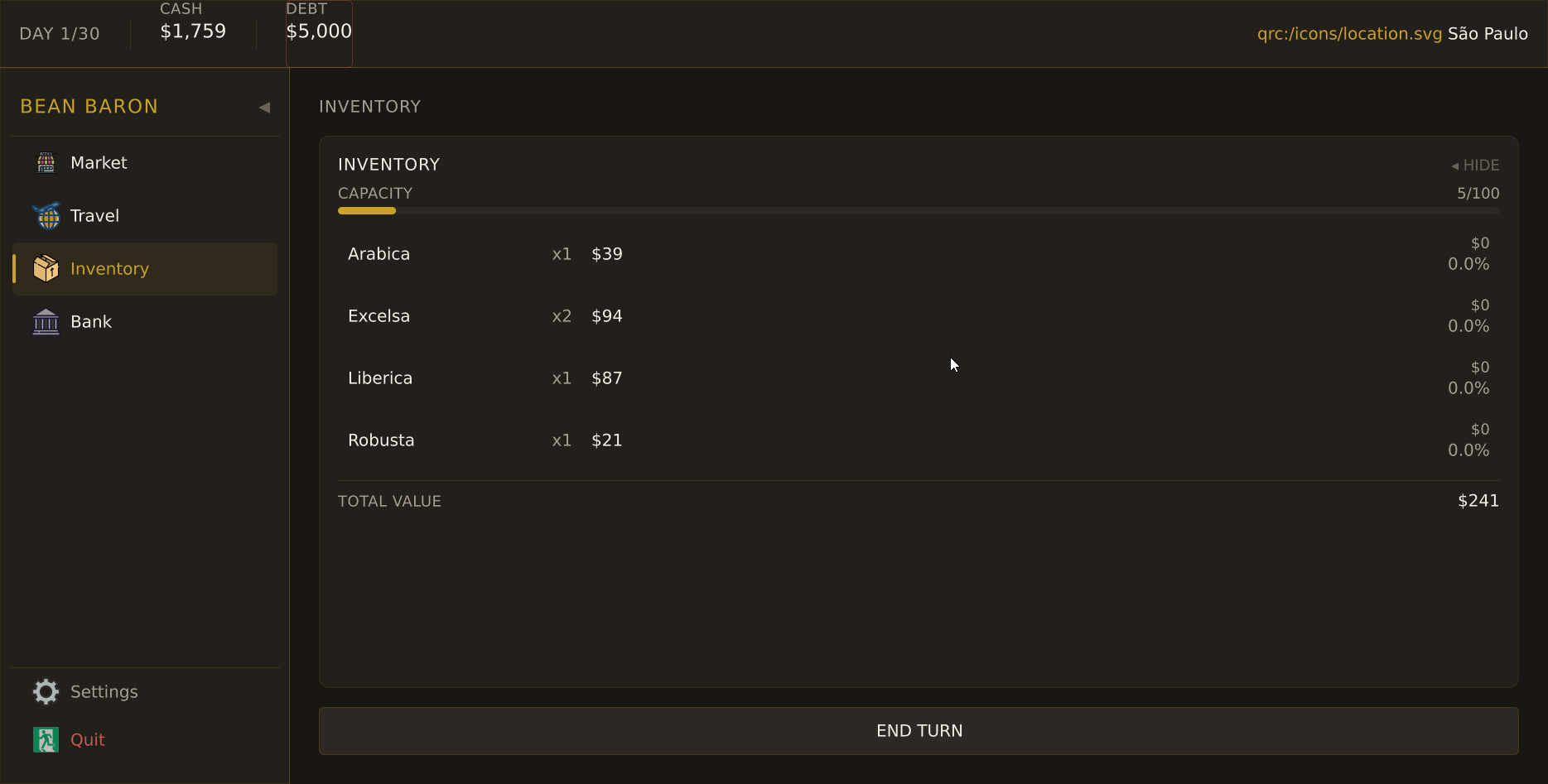Image resolution: width=1548 pixels, height=784 pixels.
Task: Collapse the sidebar with the arrow
Action: [264, 108]
